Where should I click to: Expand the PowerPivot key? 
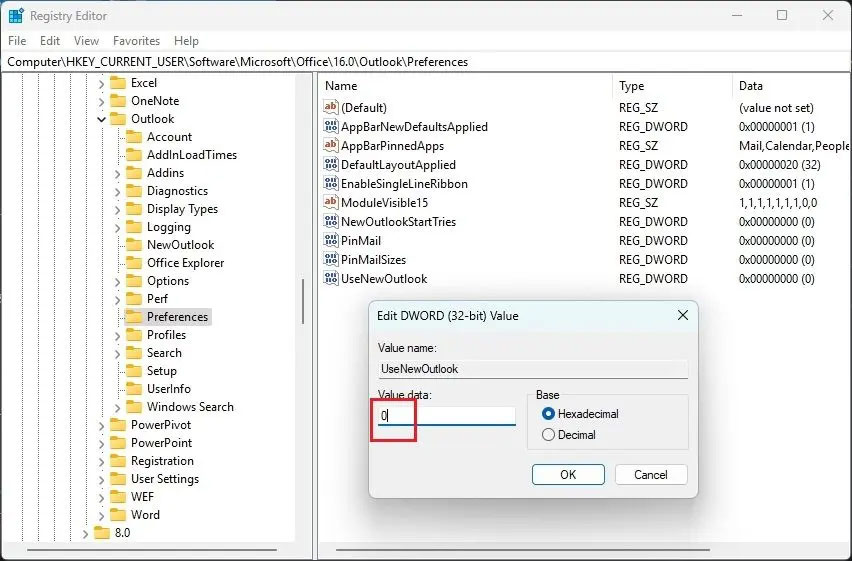[x=101, y=426]
